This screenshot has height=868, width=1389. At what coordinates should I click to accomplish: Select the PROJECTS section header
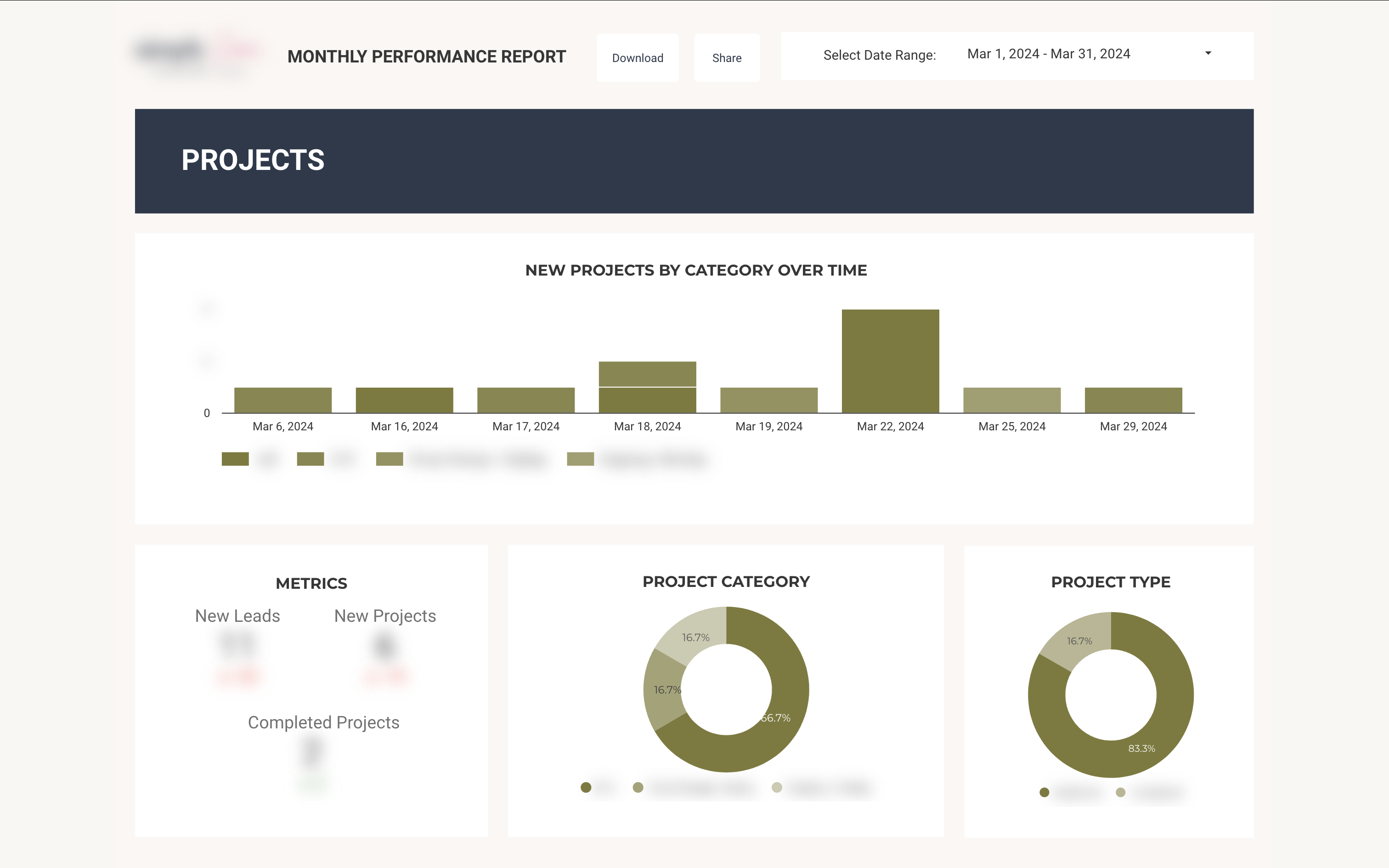[x=253, y=161]
